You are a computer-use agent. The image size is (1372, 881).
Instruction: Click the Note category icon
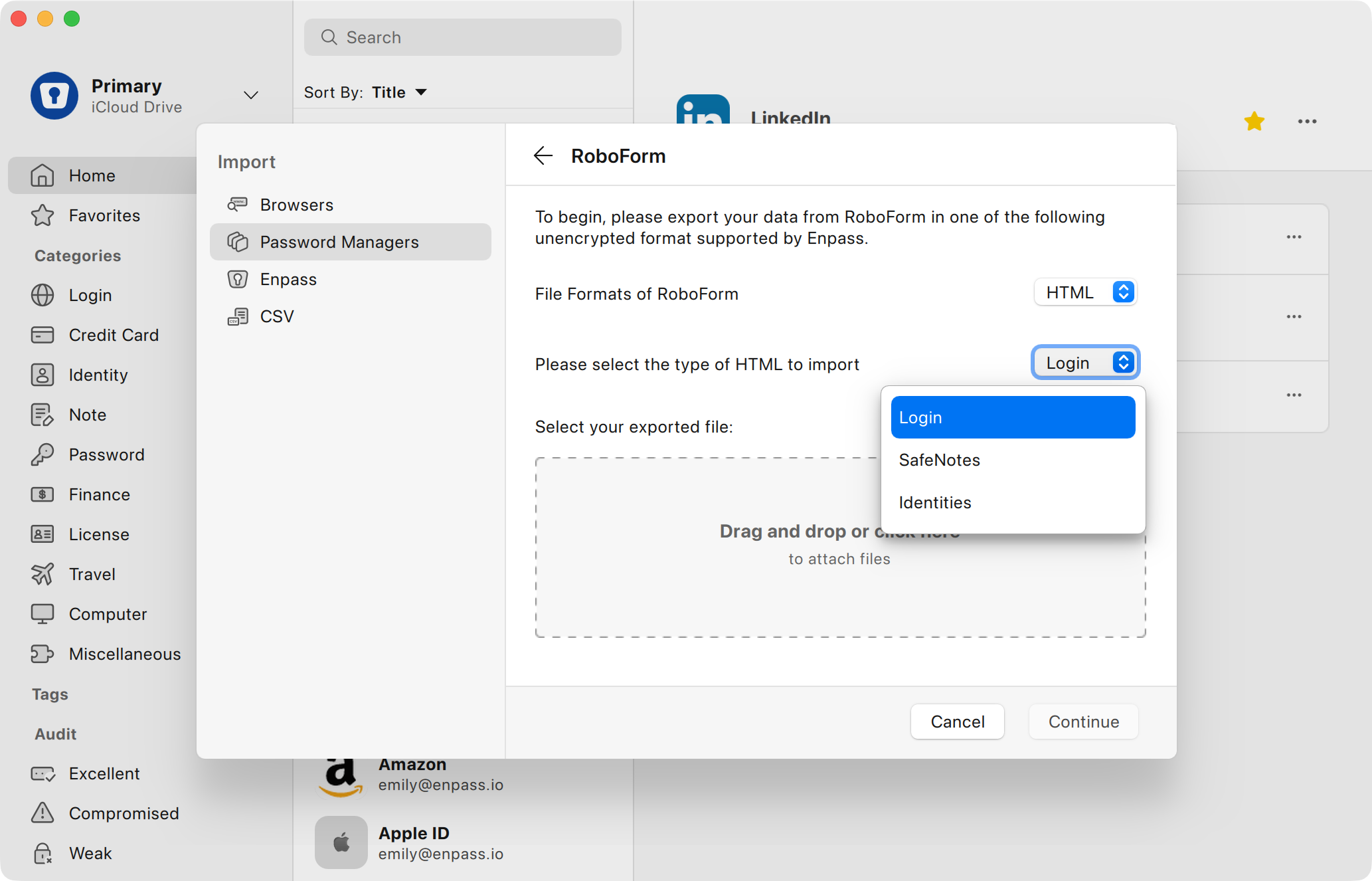tap(43, 415)
